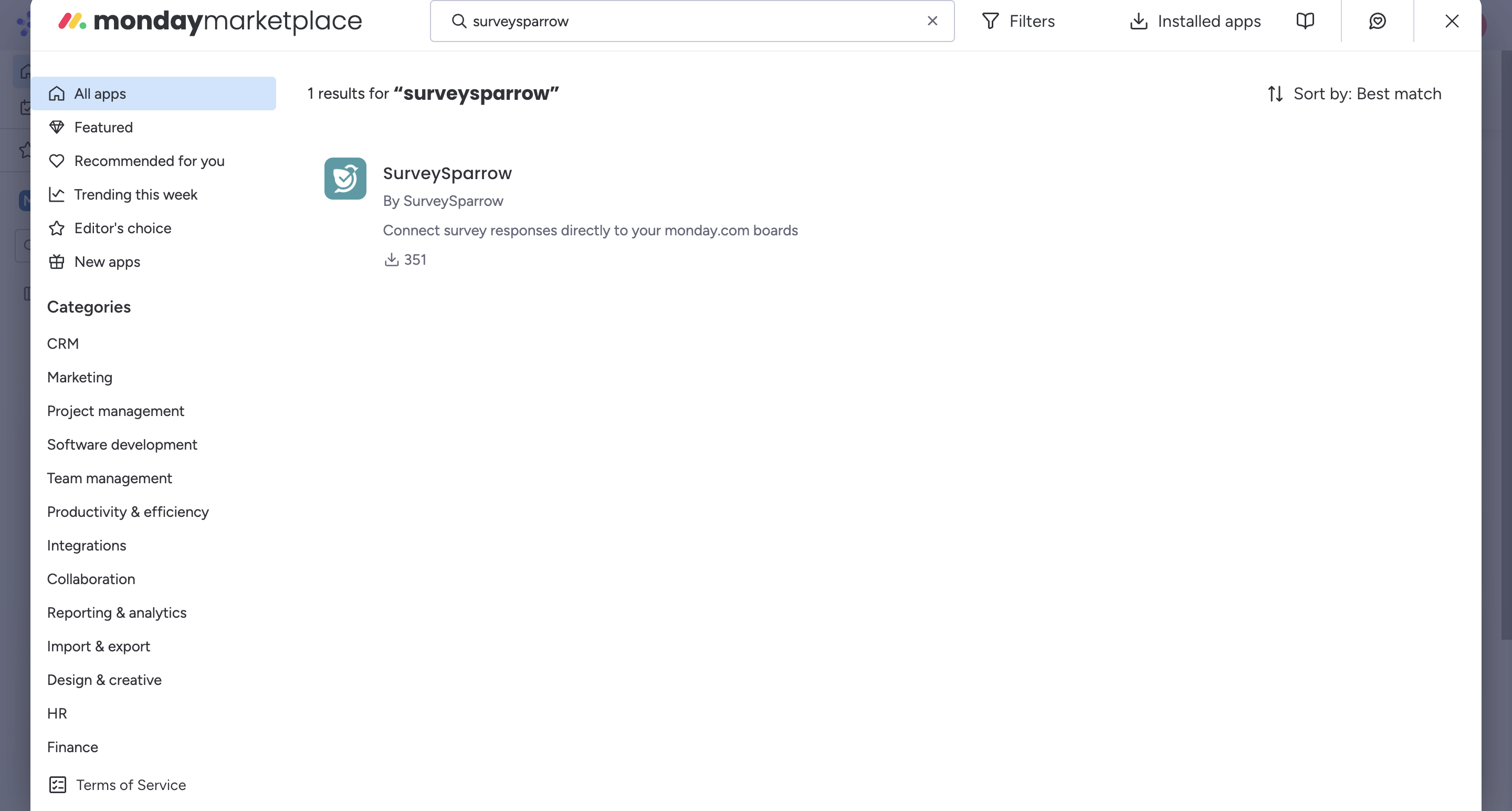Click the Installed apps download icon
1512x811 pixels.
1139,21
